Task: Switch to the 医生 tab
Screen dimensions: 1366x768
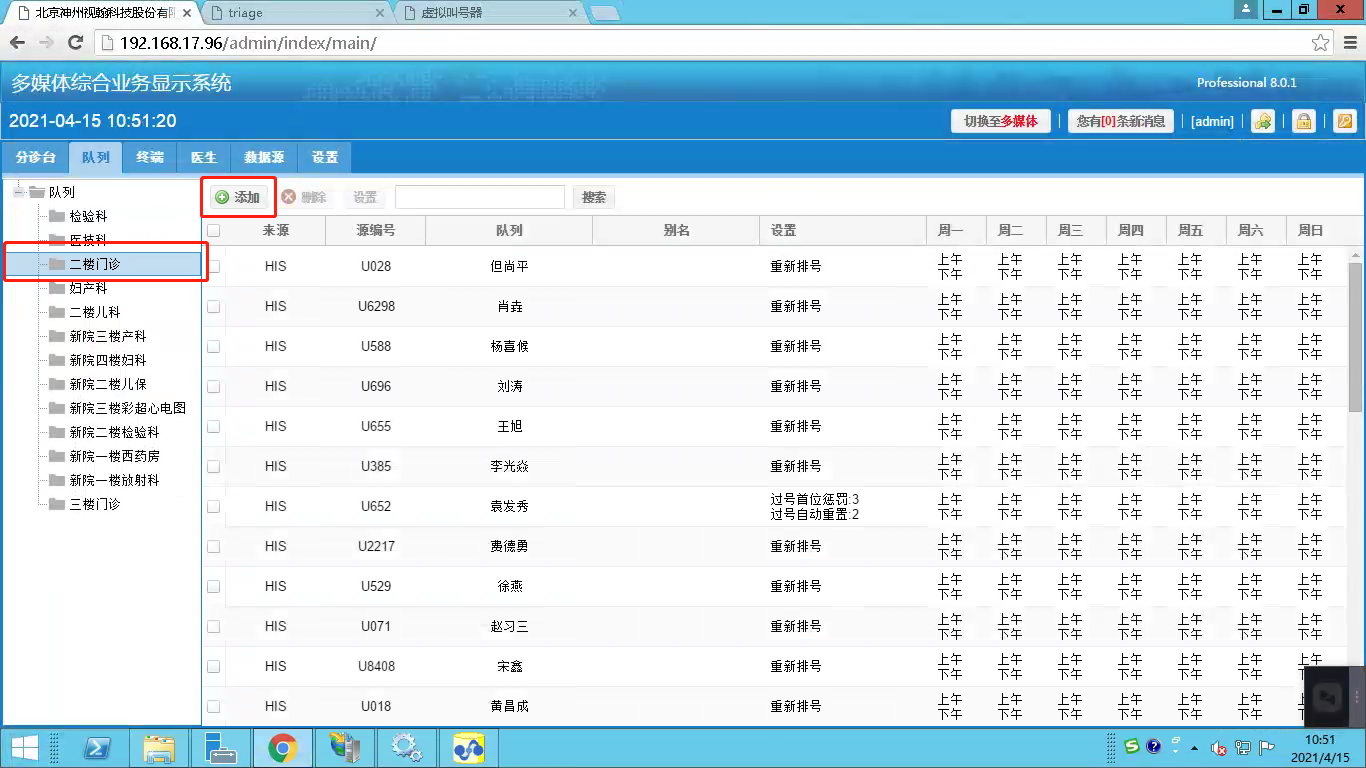Action: (204, 157)
